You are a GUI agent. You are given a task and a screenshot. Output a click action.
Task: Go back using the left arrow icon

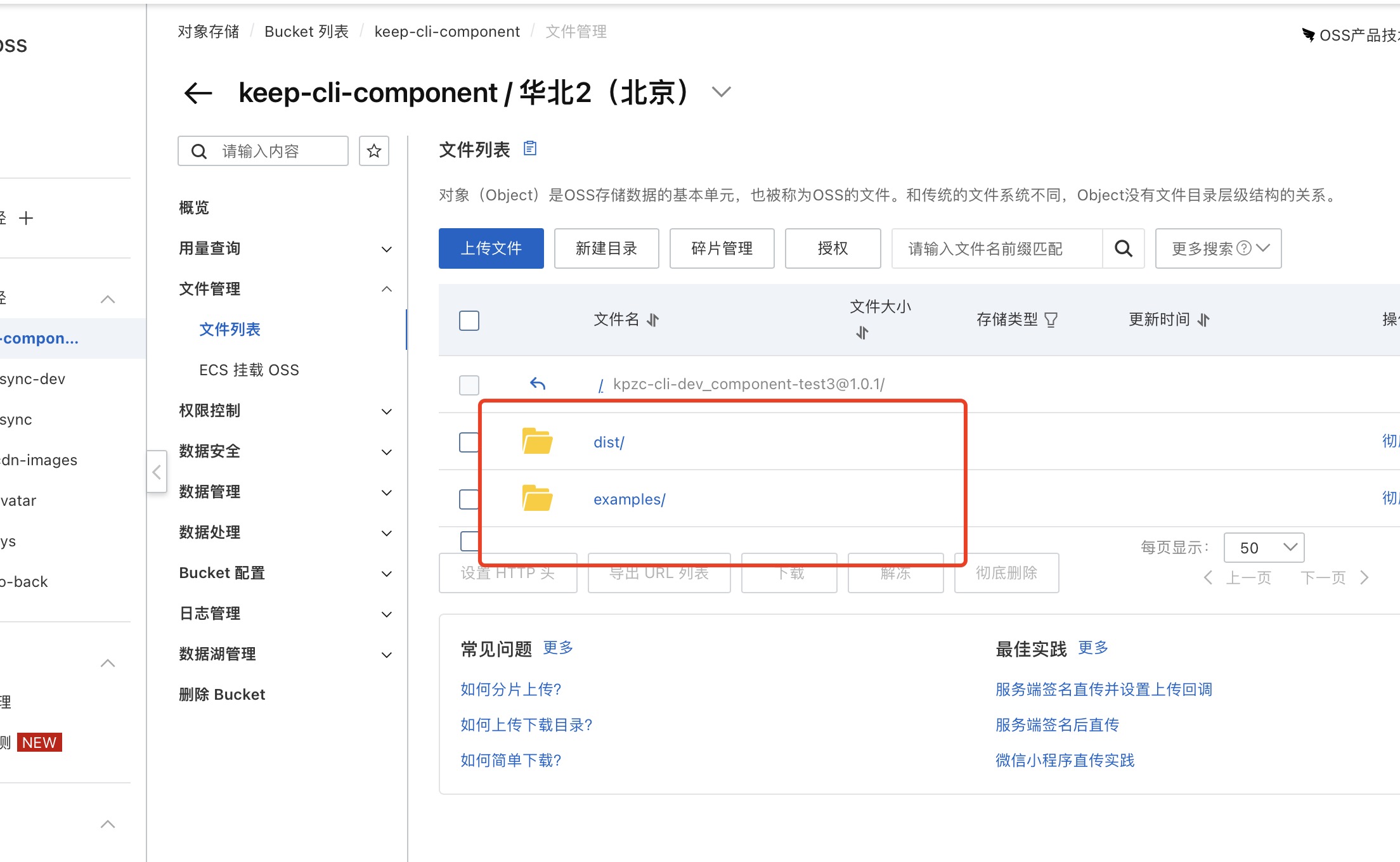tap(198, 93)
